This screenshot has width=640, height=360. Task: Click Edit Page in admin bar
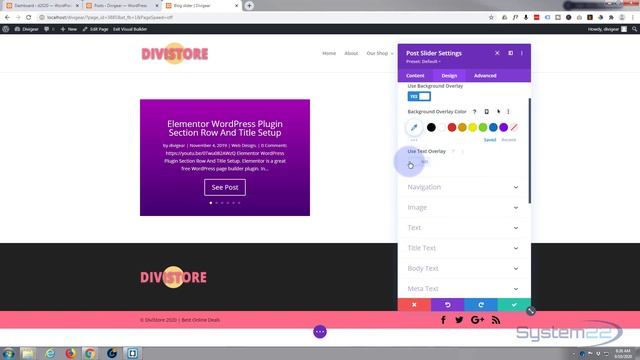pos(96,29)
